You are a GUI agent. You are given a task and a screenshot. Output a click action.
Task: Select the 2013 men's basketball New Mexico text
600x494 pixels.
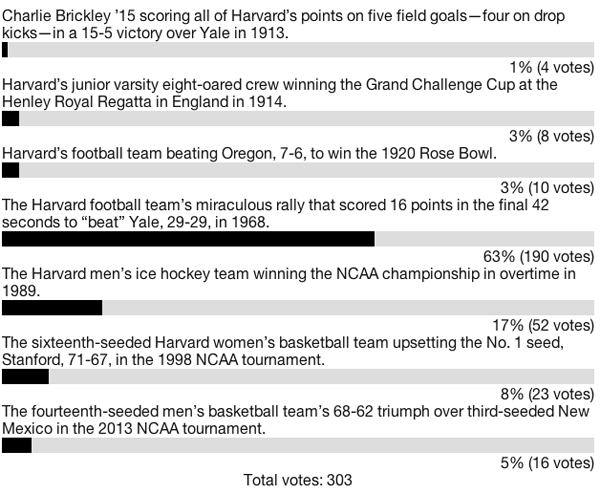(x=295, y=420)
